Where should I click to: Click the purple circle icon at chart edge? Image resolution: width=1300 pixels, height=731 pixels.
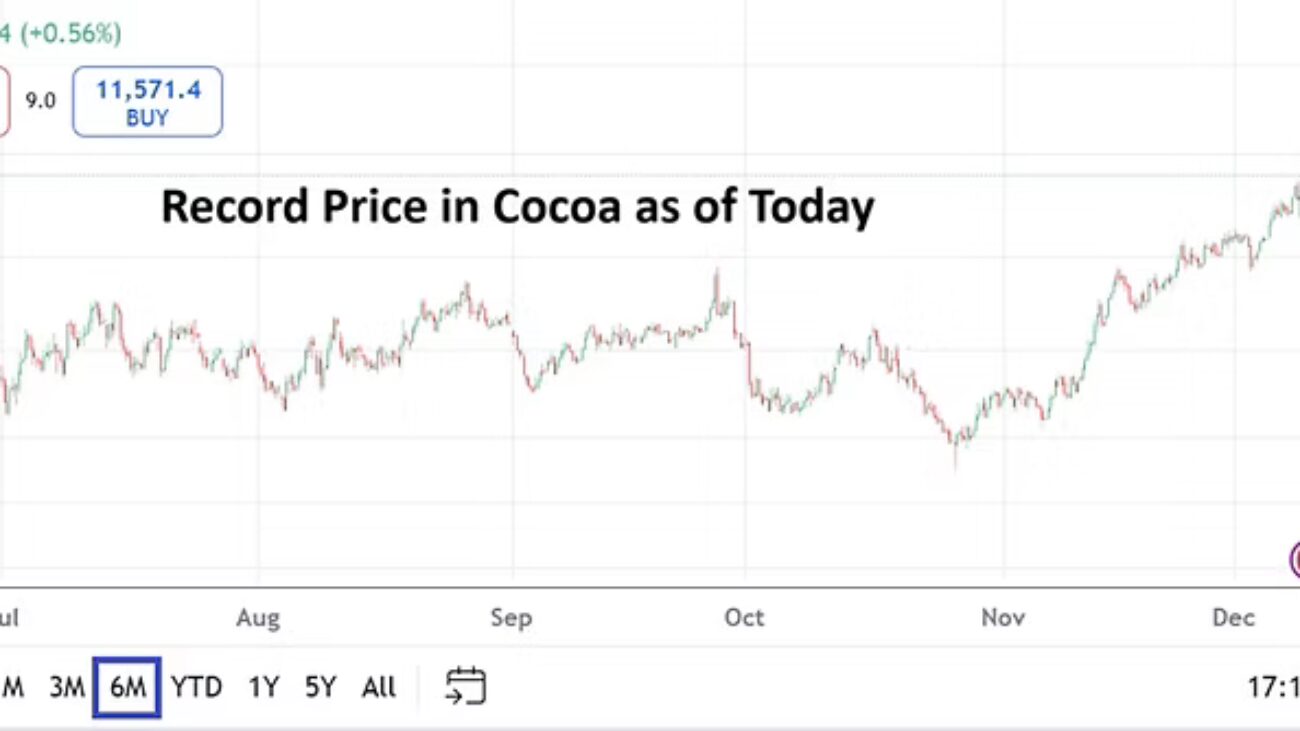tap(1295, 559)
